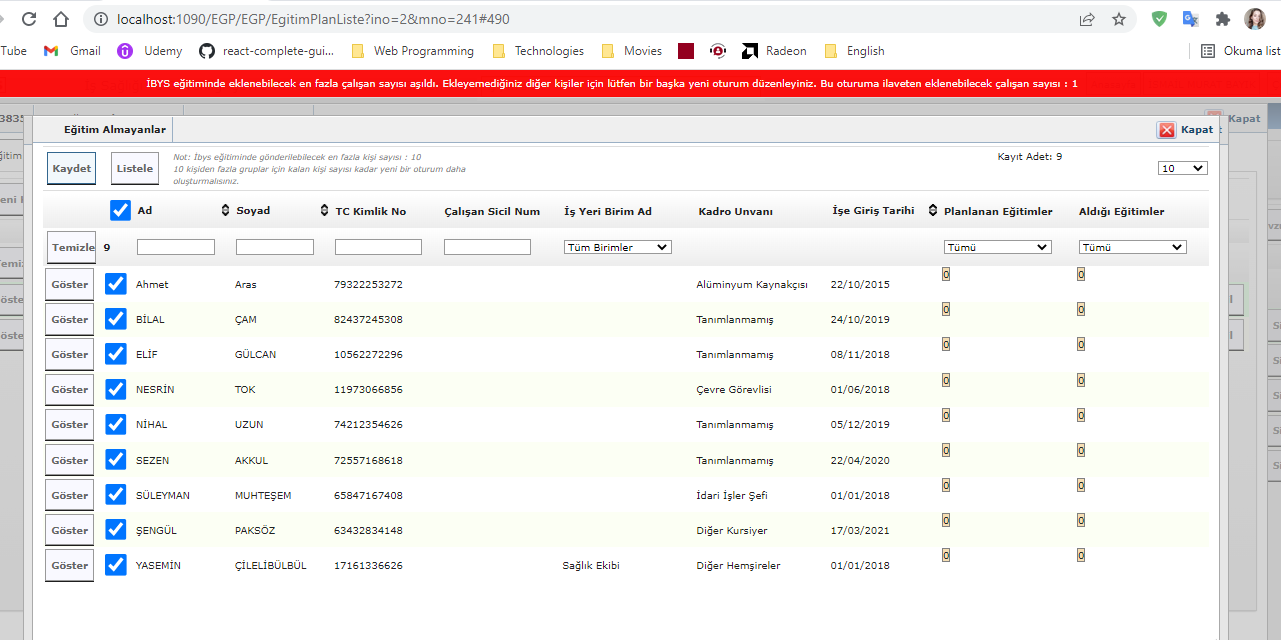The height and width of the screenshot is (640, 1281).
Task: Click the browser home icon
Action: (61, 19)
